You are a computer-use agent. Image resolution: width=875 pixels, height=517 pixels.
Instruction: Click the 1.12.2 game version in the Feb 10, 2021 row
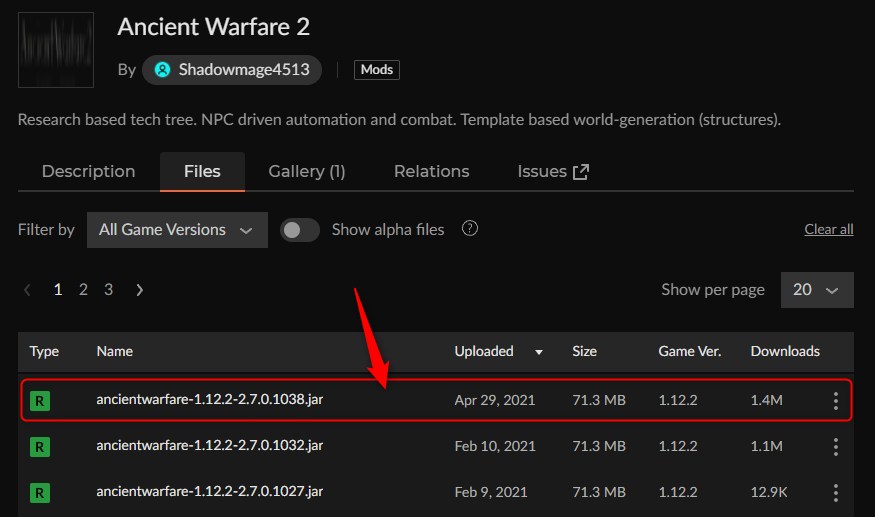coord(677,446)
